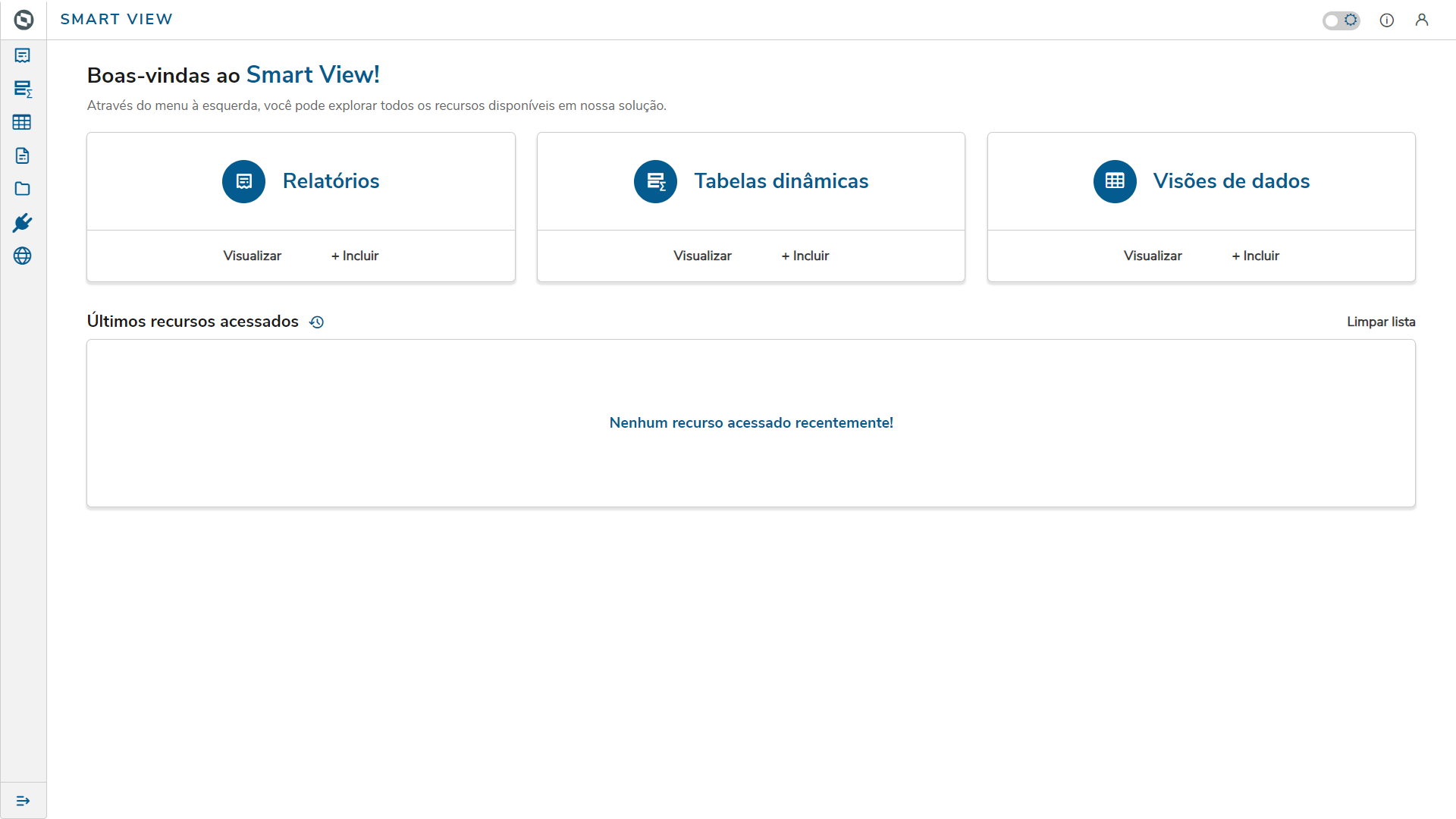Click the plug connector sidebar icon

(23, 223)
